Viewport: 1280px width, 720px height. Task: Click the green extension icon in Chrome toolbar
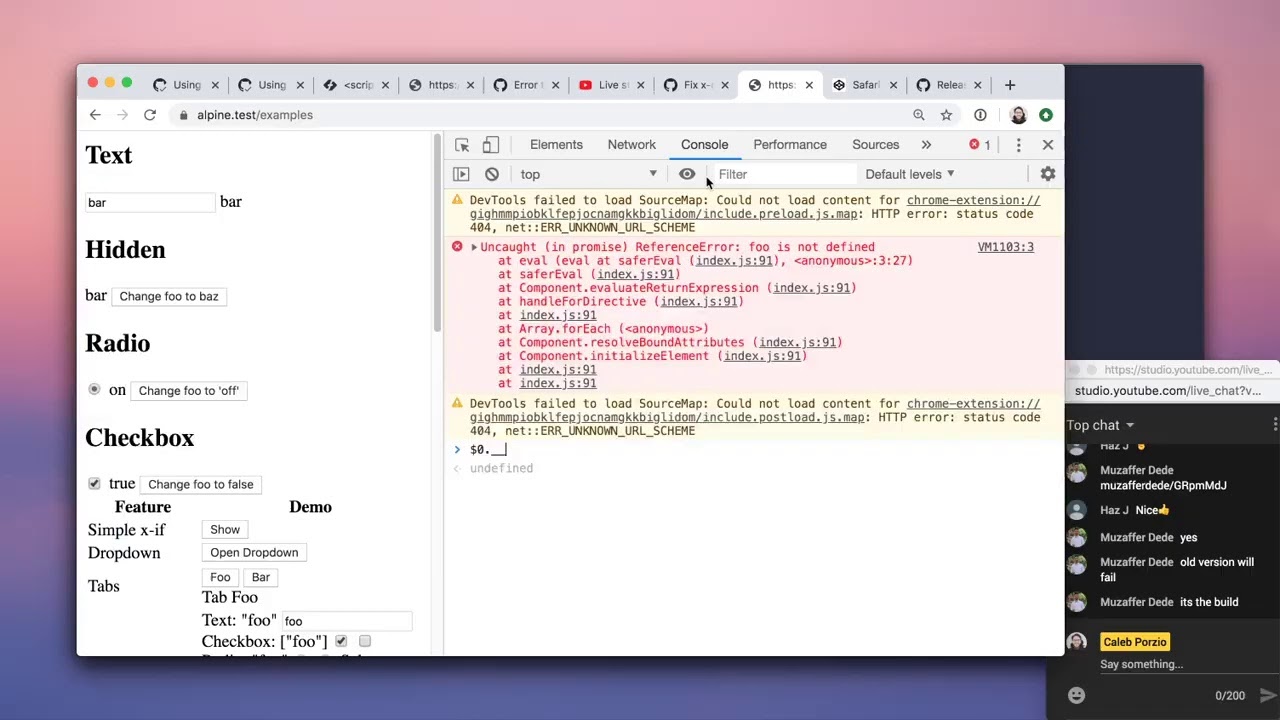(1046, 115)
